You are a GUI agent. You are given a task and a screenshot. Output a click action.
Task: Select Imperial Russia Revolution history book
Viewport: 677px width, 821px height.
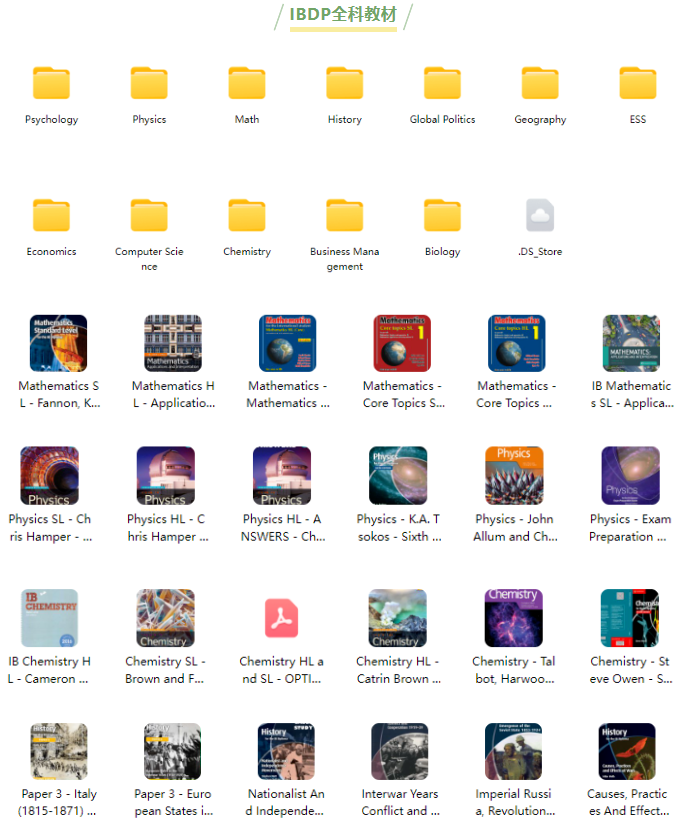pos(513,752)
